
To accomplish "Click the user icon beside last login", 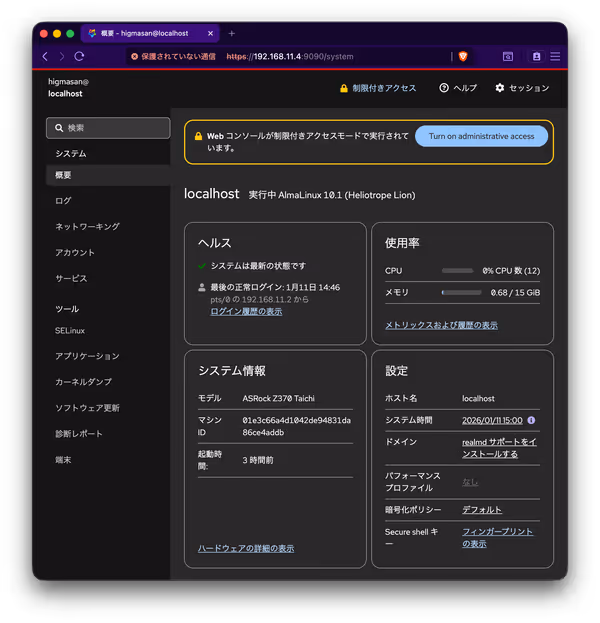I will coord(202,287).
